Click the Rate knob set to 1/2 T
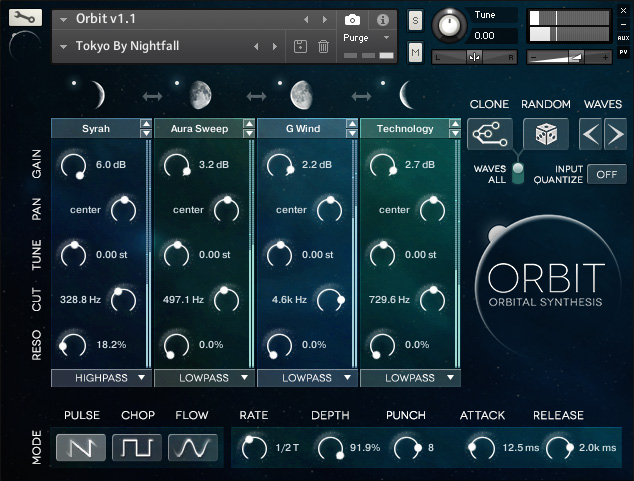634x481 pixels. (254, 447)
